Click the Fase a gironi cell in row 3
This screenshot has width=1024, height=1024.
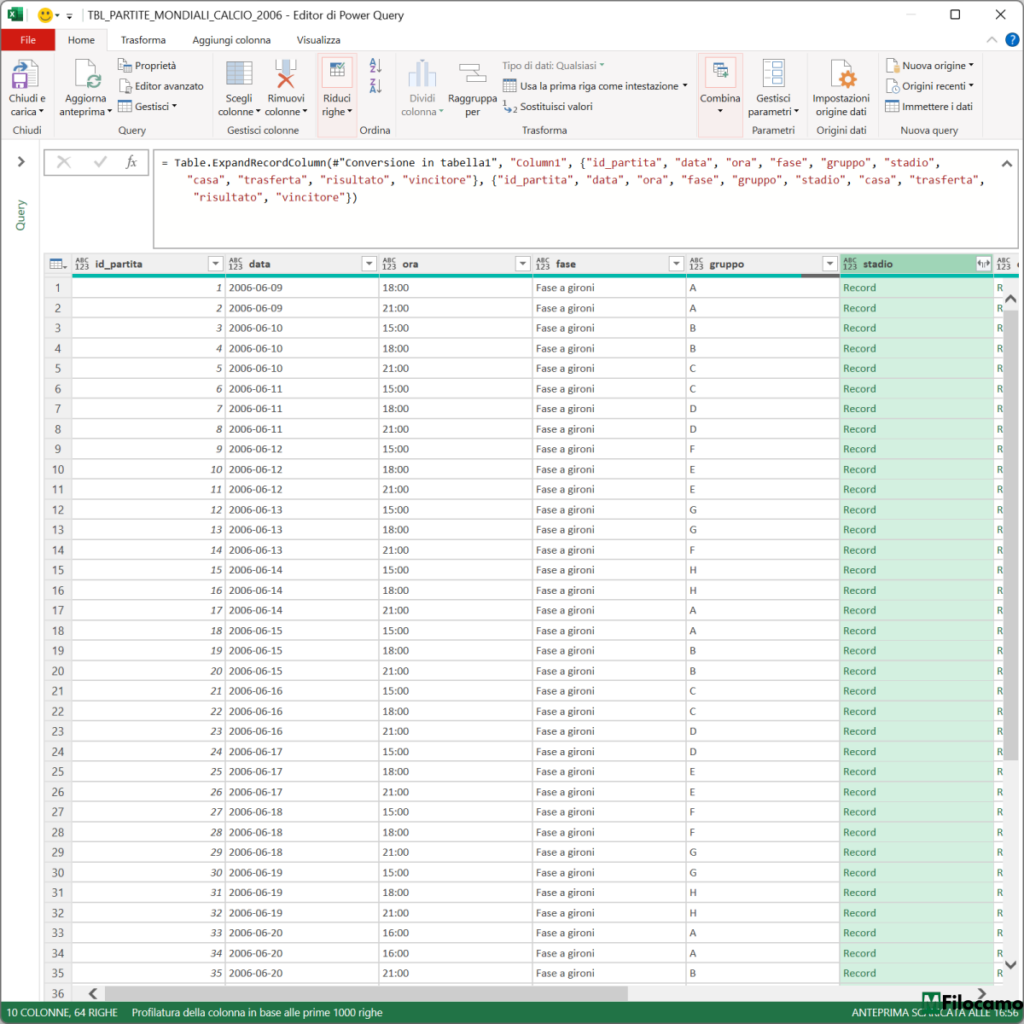tap(609, 328)
